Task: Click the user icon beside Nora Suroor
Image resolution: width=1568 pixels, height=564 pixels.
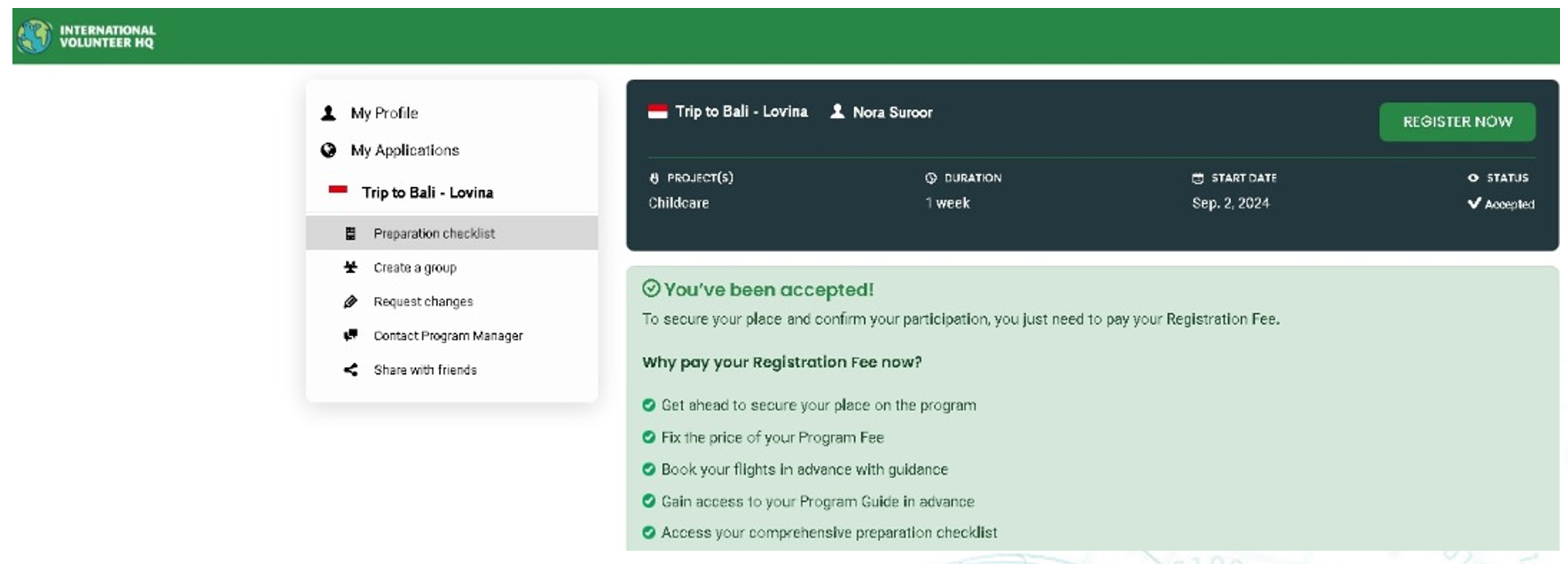Action: pos(836,112)
